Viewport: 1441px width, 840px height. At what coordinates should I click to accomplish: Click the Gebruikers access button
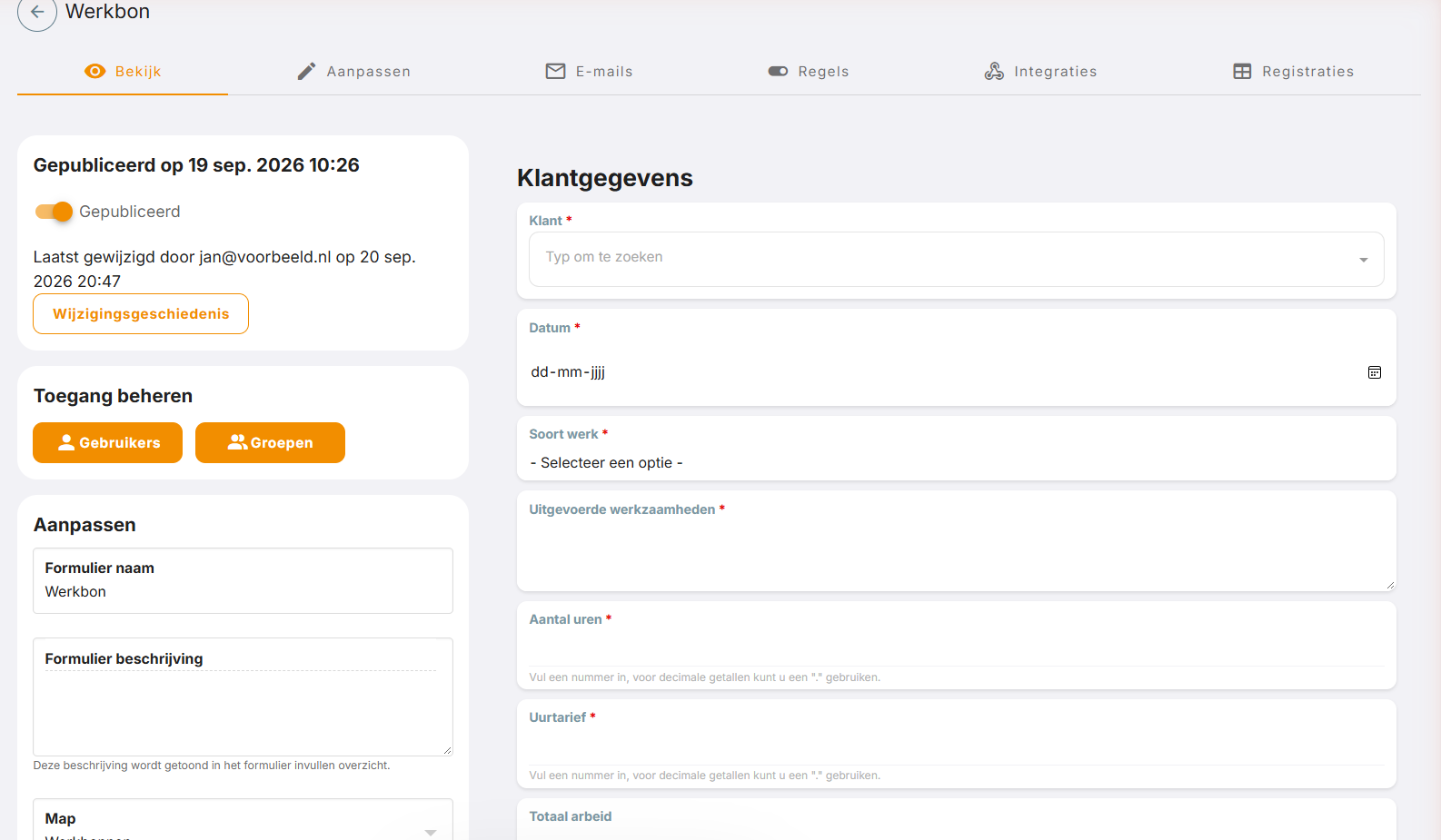108,442
